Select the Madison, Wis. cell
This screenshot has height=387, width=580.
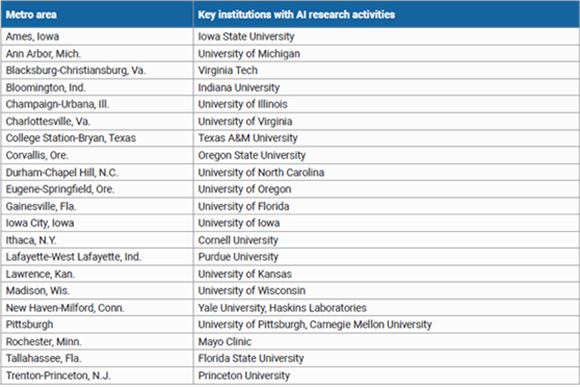[x=97, y=291]
